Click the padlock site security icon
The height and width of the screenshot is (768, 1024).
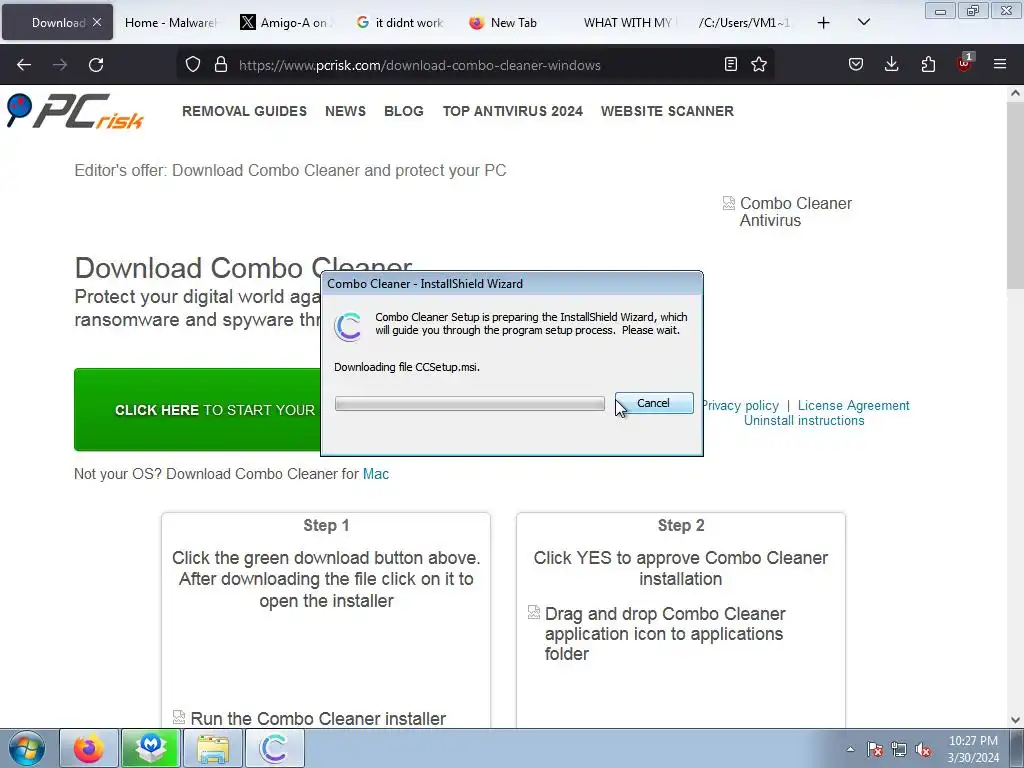[221, 64]
